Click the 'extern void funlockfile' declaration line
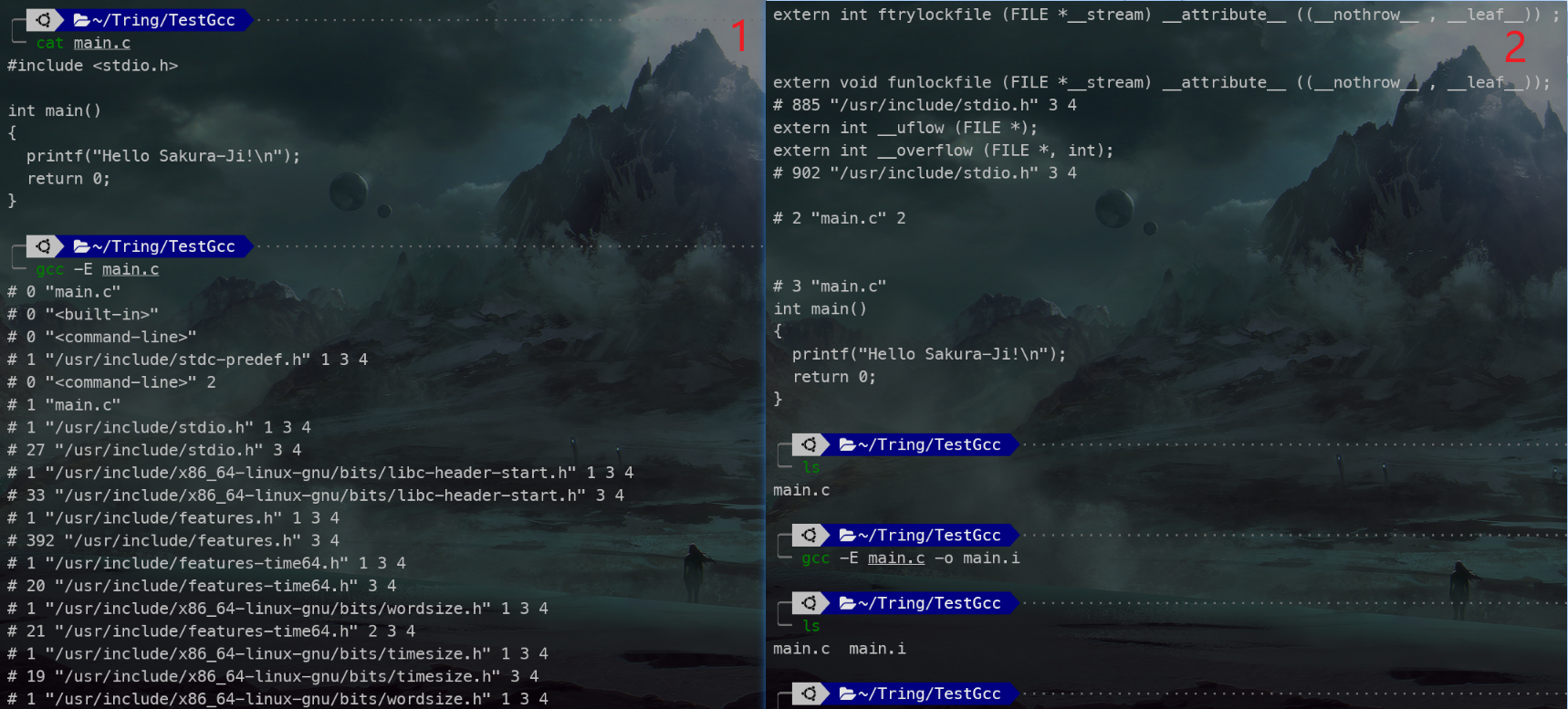This screenshot has width=1568, height=709. coord(1162,82)
